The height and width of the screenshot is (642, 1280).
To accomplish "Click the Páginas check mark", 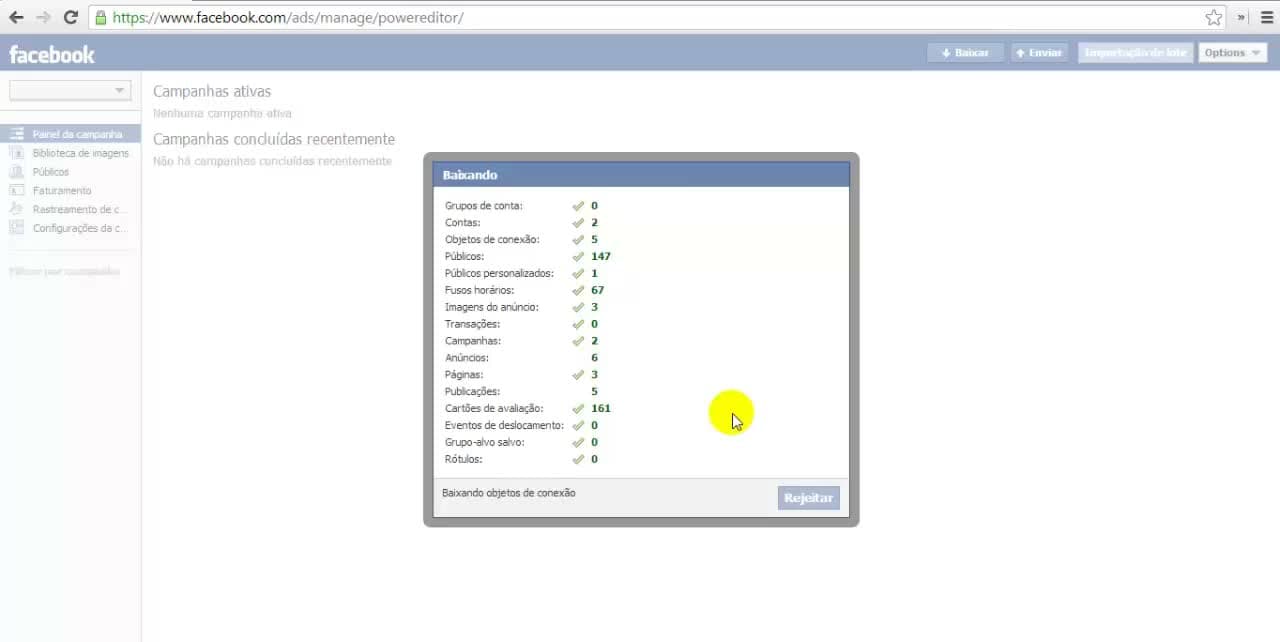I will [578, 375].
